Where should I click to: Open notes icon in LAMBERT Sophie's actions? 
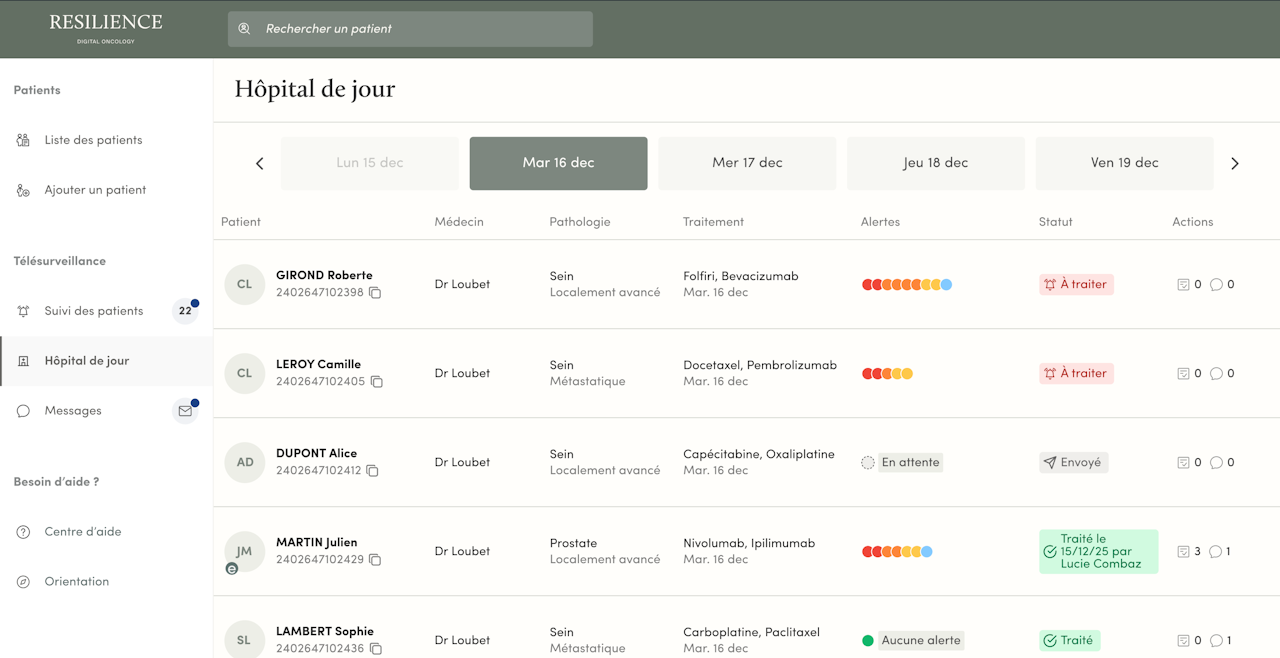1184,640
